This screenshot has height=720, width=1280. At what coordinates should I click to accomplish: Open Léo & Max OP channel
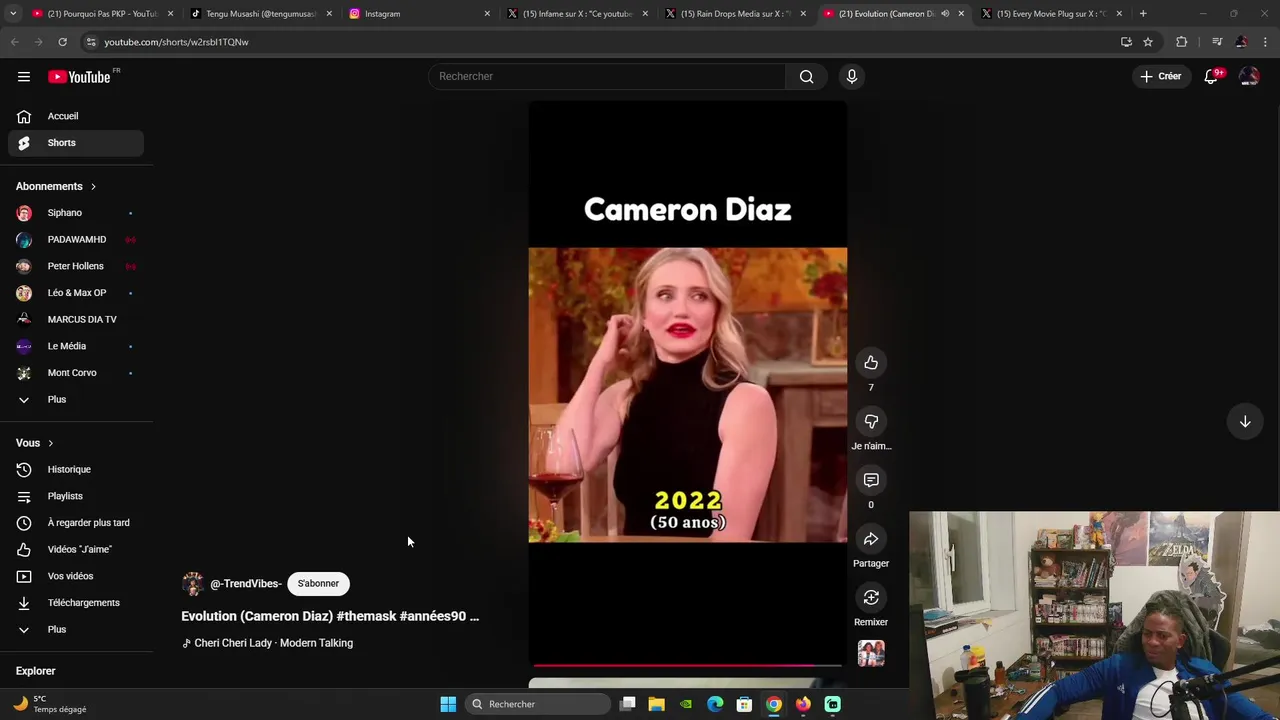click(x=76, y=293)
